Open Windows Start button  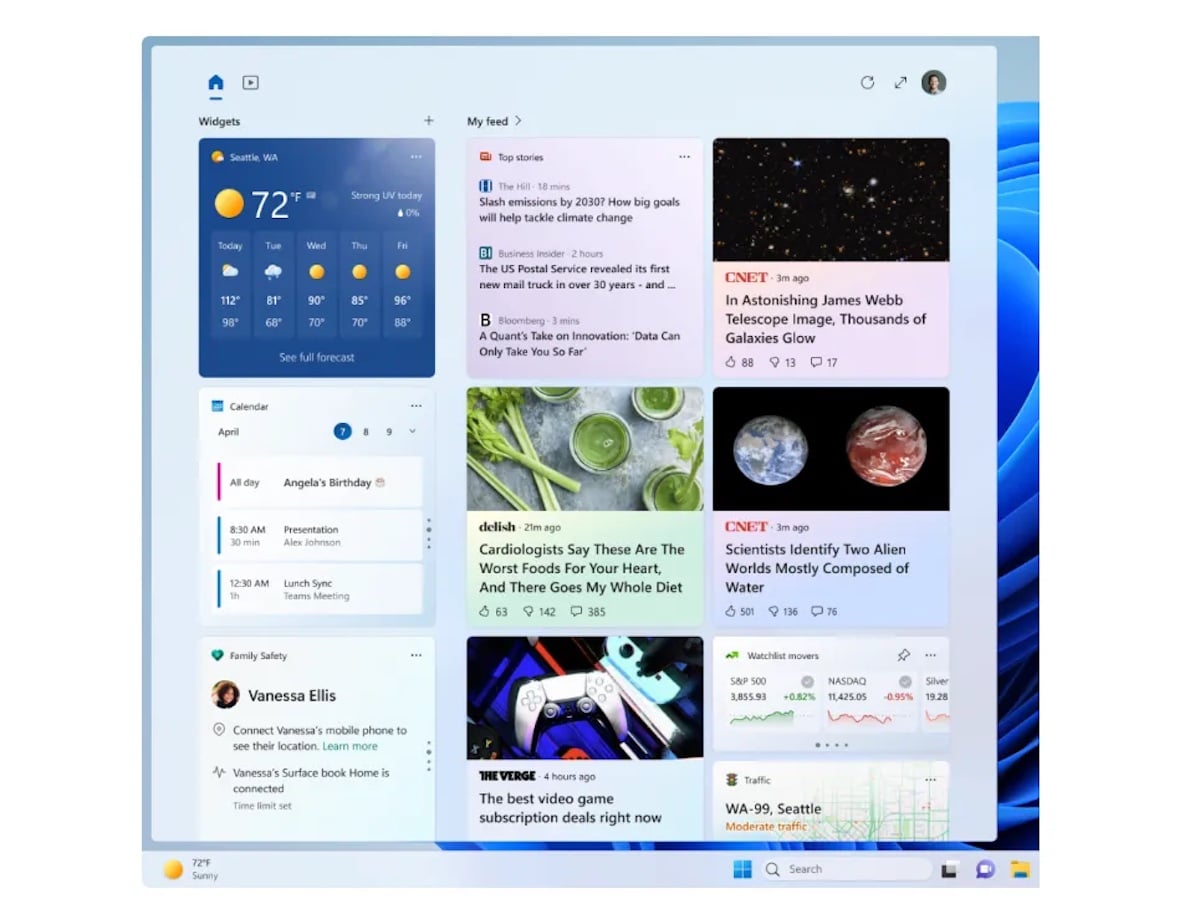742,869
